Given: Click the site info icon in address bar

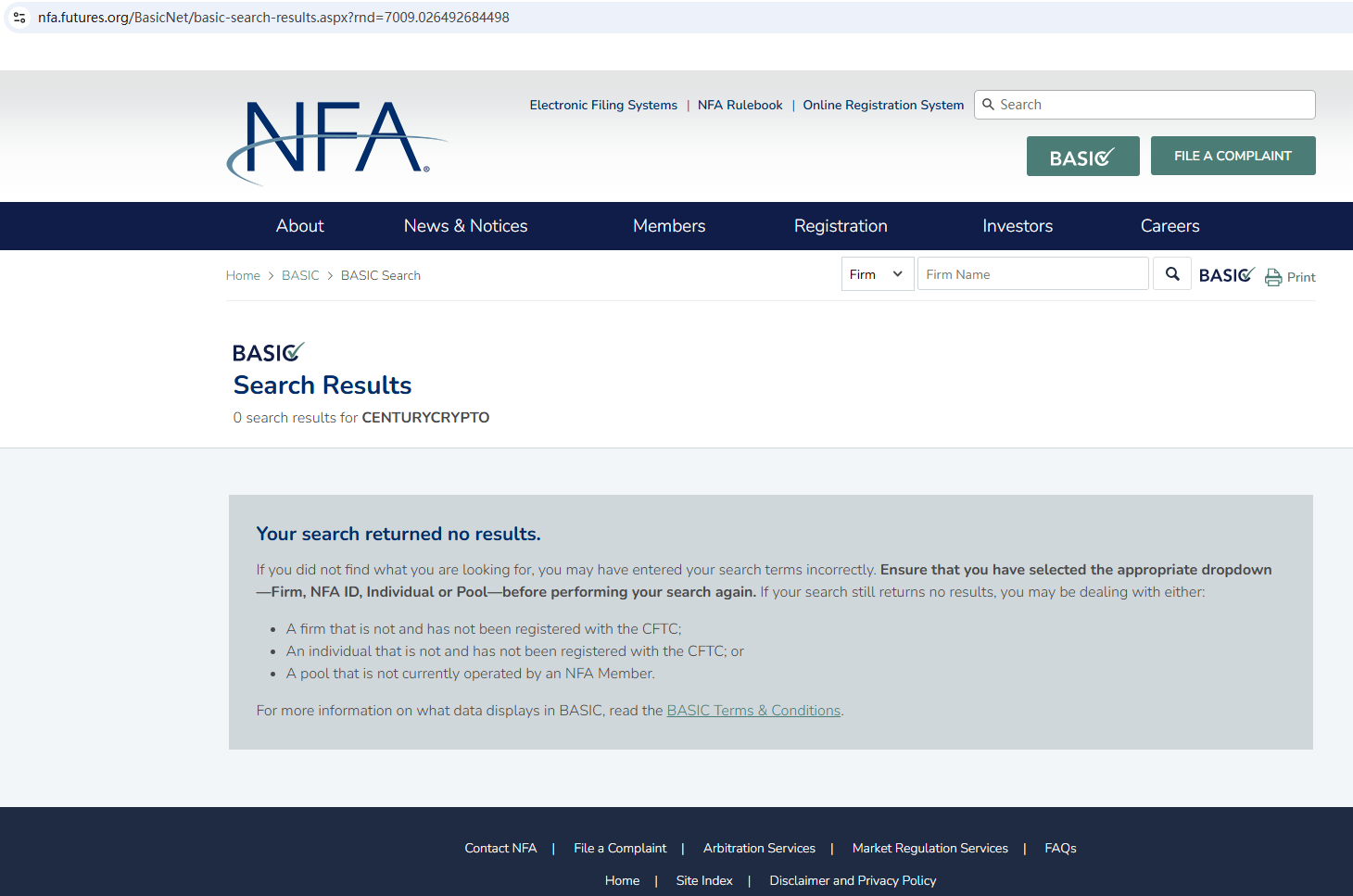Looking at the screenshot, I should (x=19, y=18).
